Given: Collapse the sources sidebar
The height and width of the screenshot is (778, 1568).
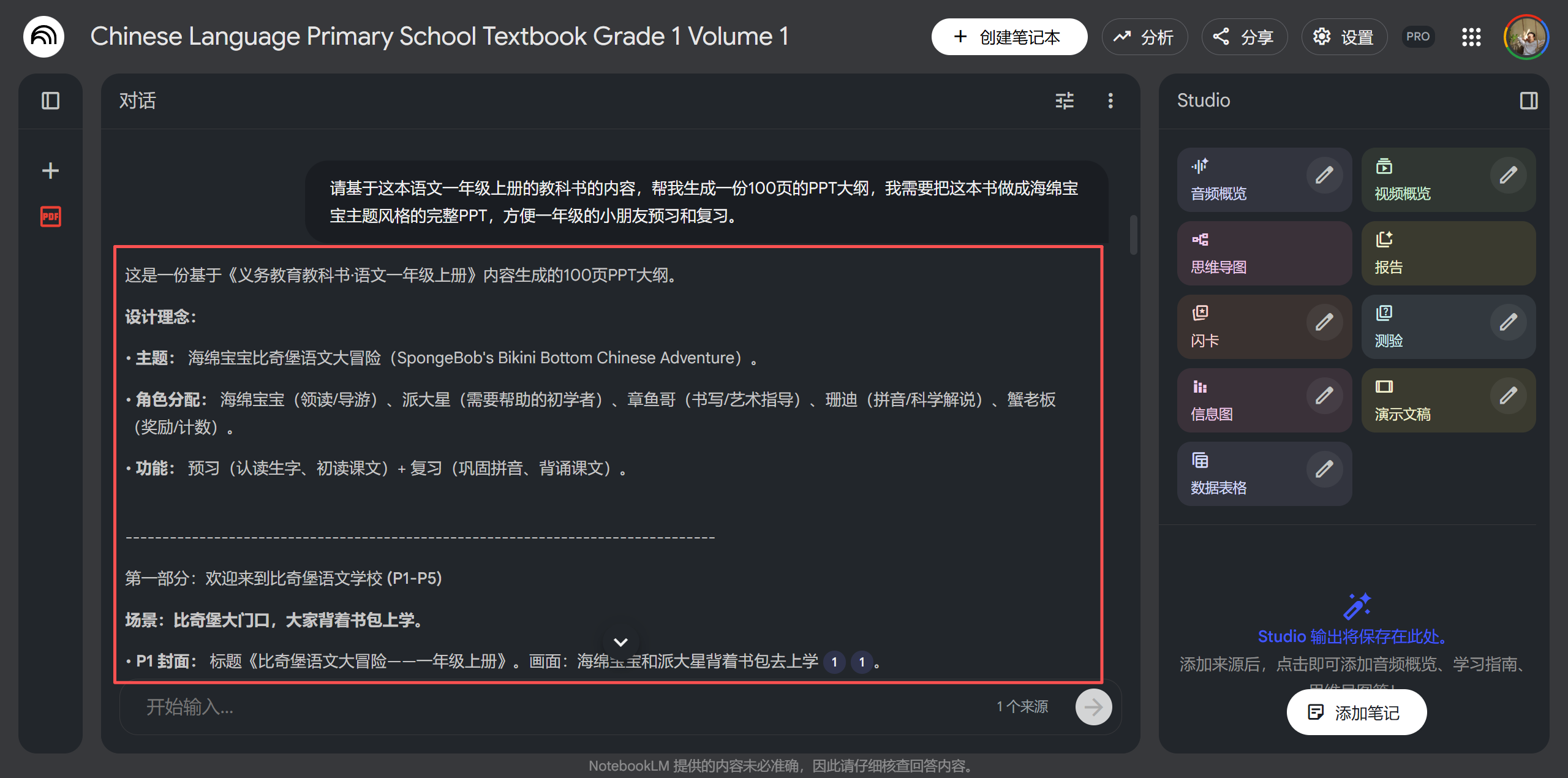Looking at the screenshot, I should [51, 100].
